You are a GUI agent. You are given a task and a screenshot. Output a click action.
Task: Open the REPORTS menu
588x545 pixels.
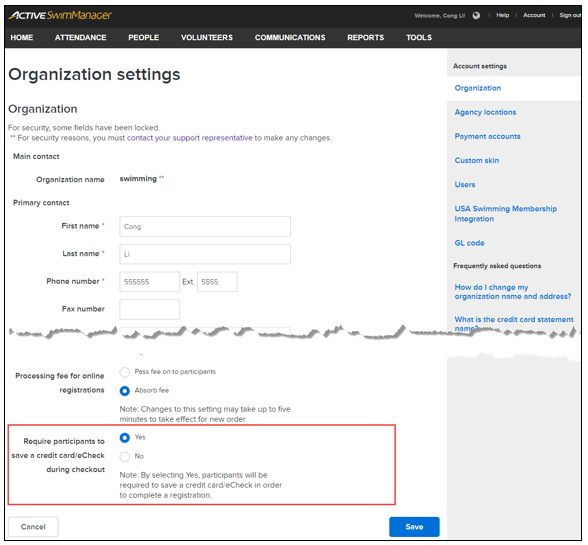point(365,38)
